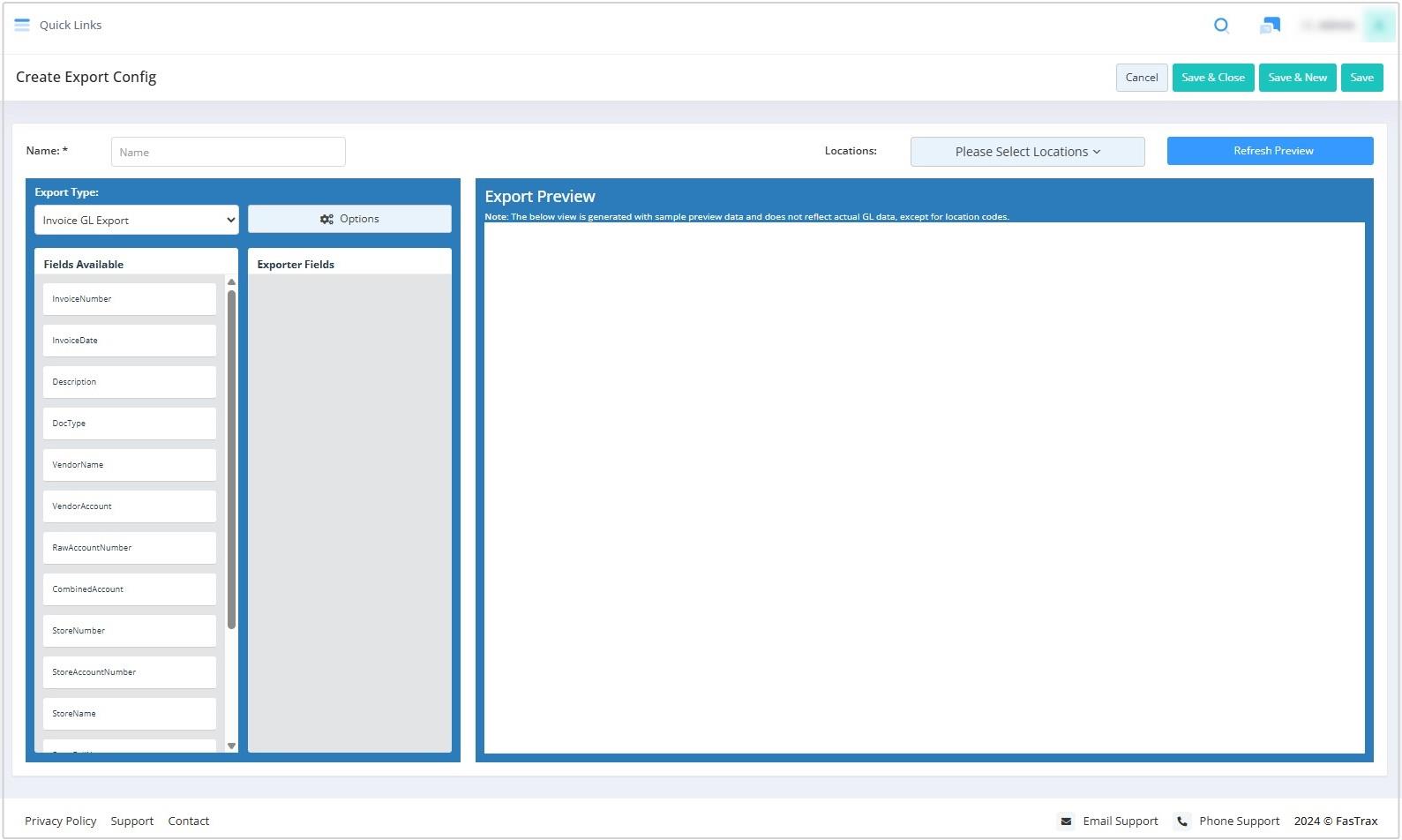Click the search magnifier icon
Image resolution: width=1402 pixels, height=840 pixels.
(1221, 26)
